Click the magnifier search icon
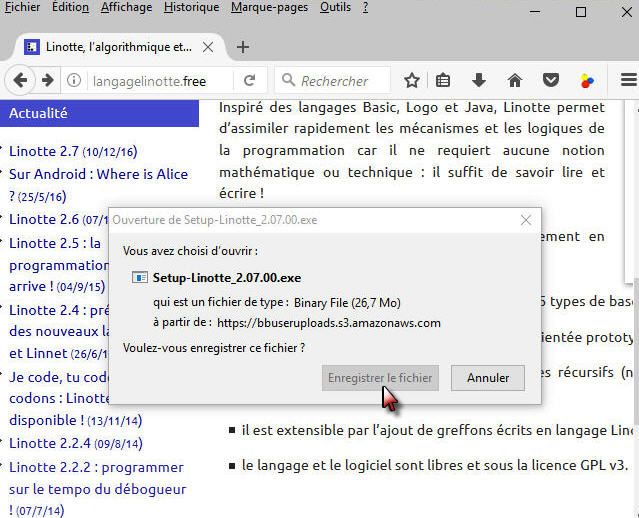The height and width of the screenshot is (518, 639). click(288, 80)
